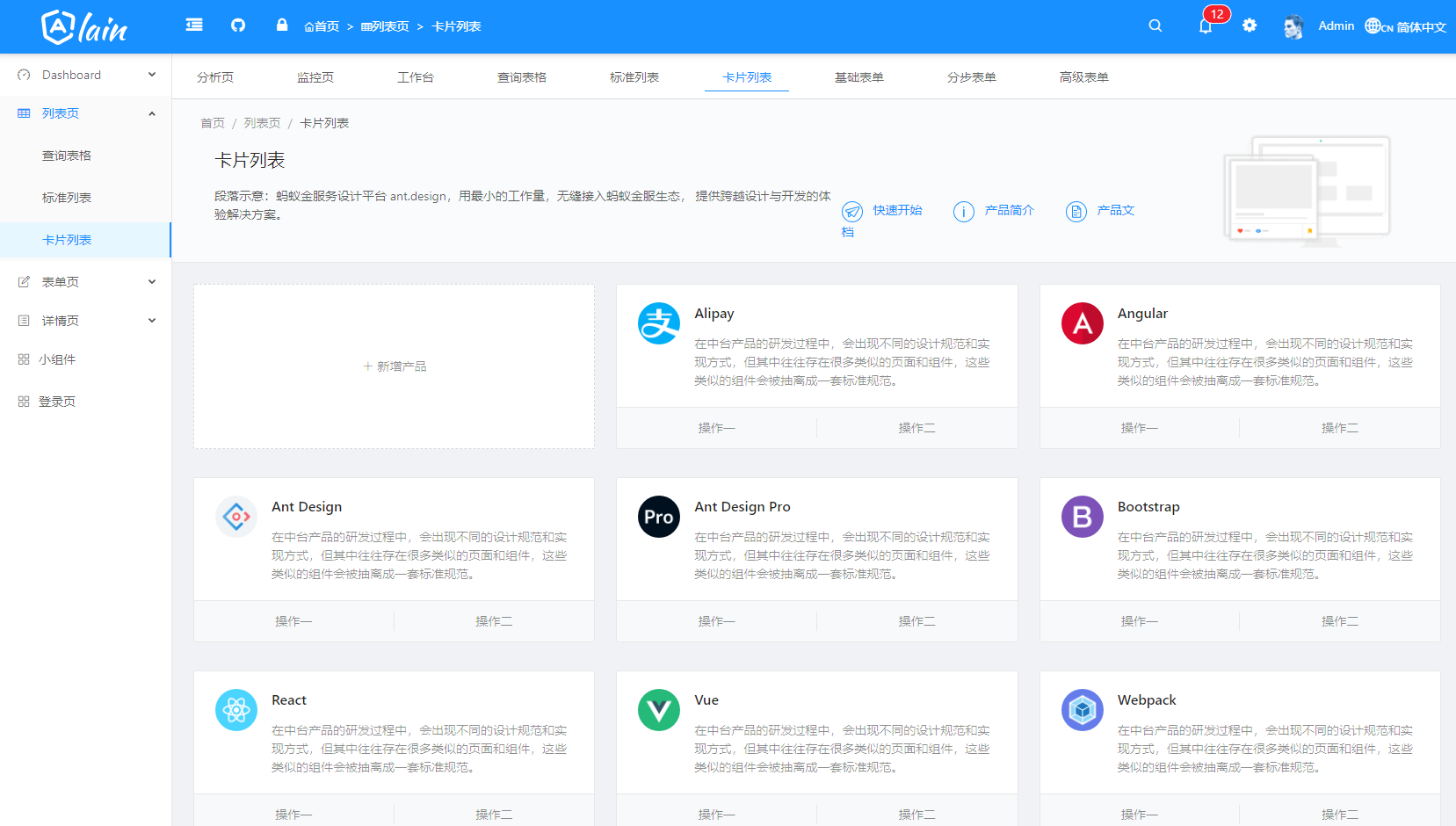Select the active 卡片列表 tab
The height and width of the screenshot is (826, 1456).
point(747,77)
